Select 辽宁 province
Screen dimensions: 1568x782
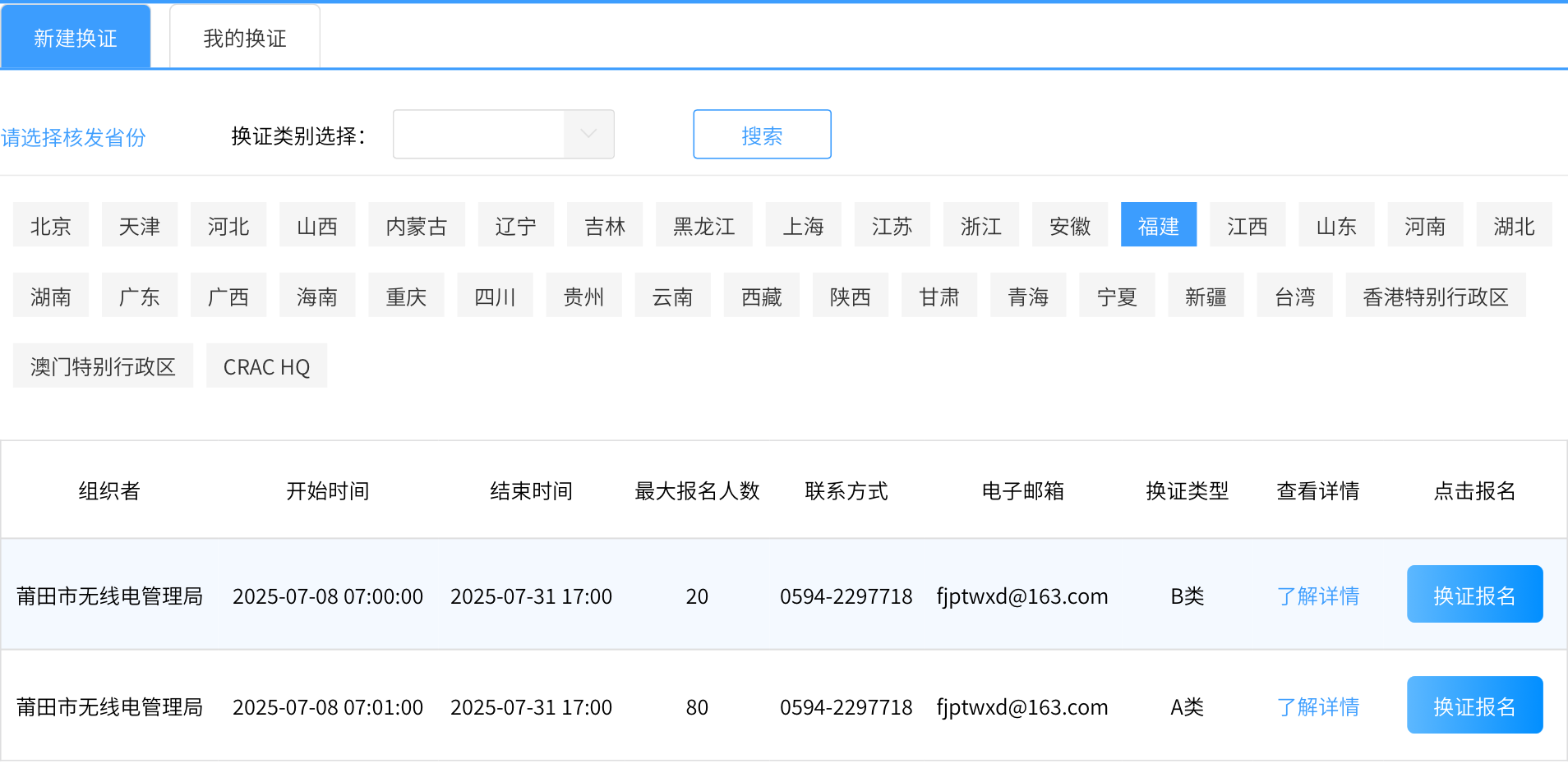point(516,224)
